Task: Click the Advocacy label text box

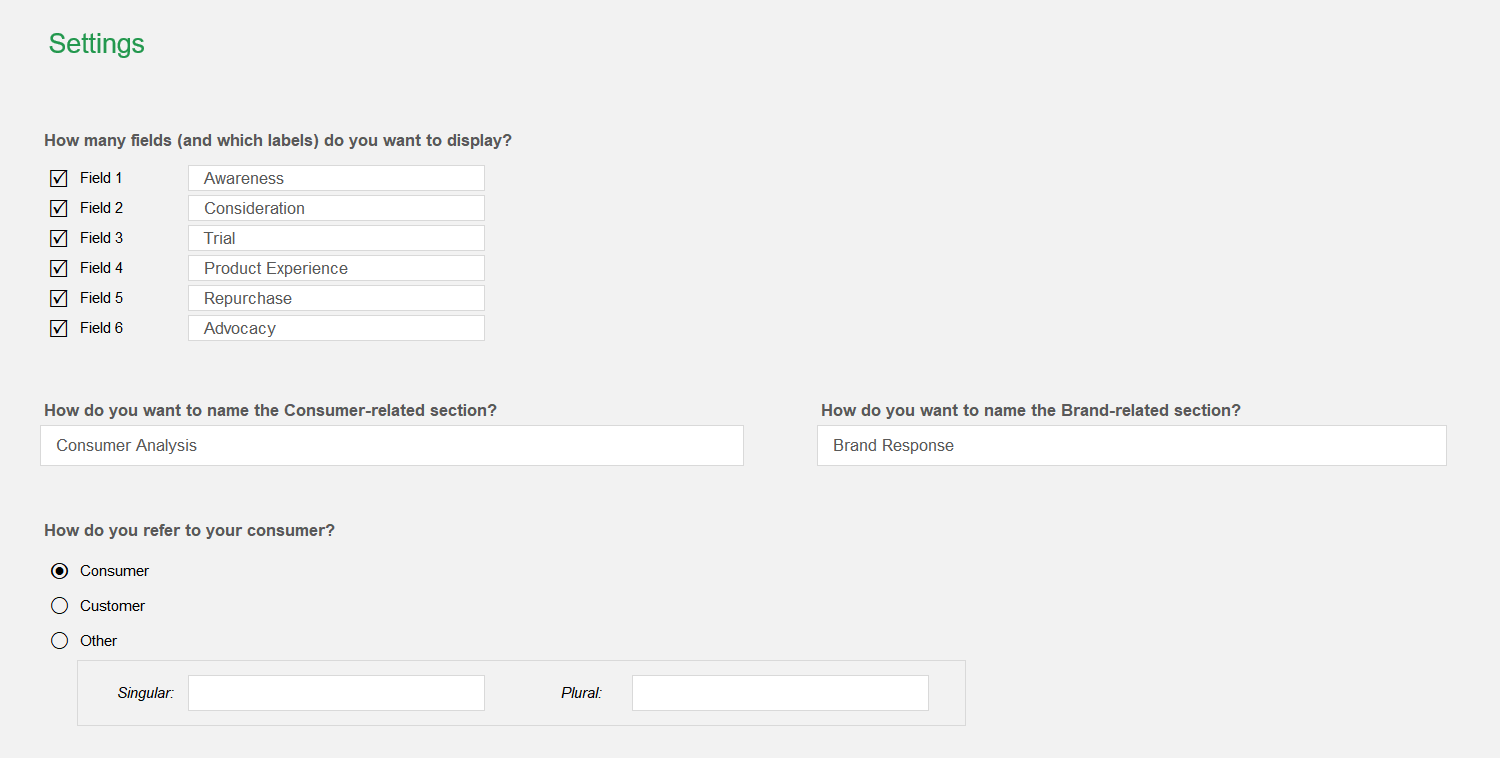Action: coord(336,328)
